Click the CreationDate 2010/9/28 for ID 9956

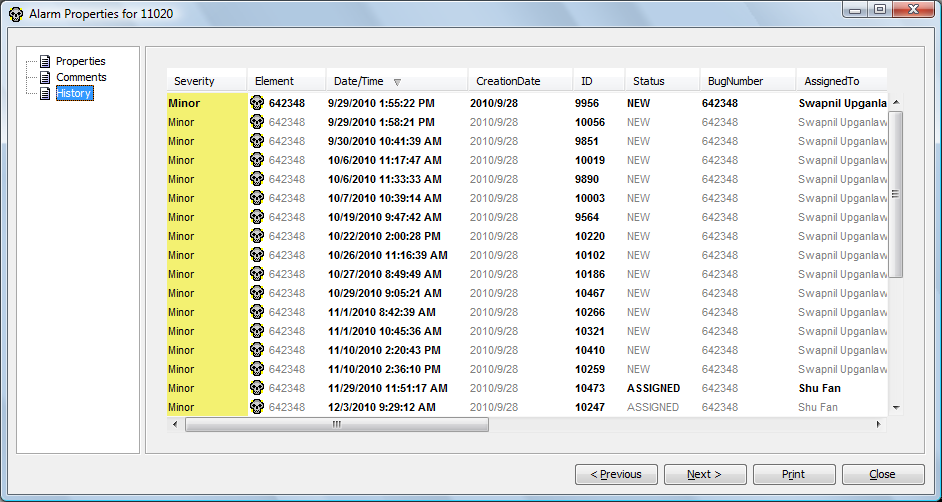point(494,103)
